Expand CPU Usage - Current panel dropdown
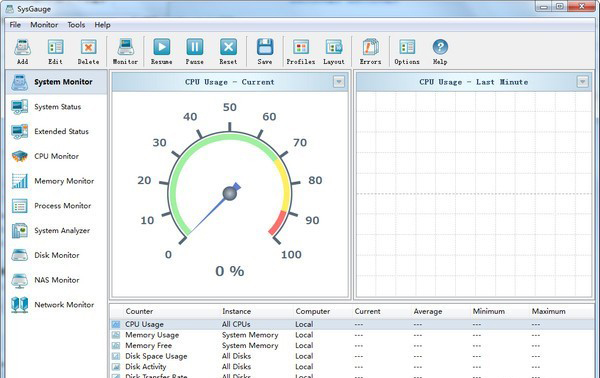Viewport: 600px width, 378px height. pyautogui.click(x=339, y=82)
